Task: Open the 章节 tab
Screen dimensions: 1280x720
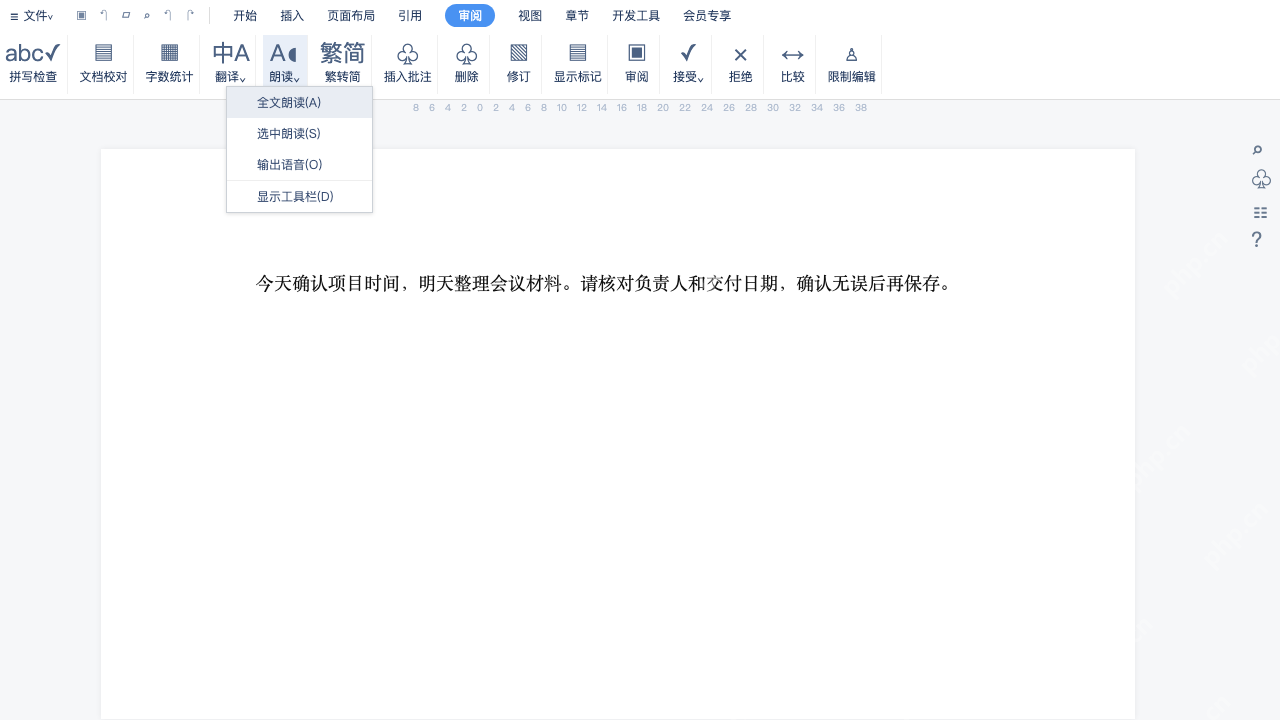Action: point(577,16)
